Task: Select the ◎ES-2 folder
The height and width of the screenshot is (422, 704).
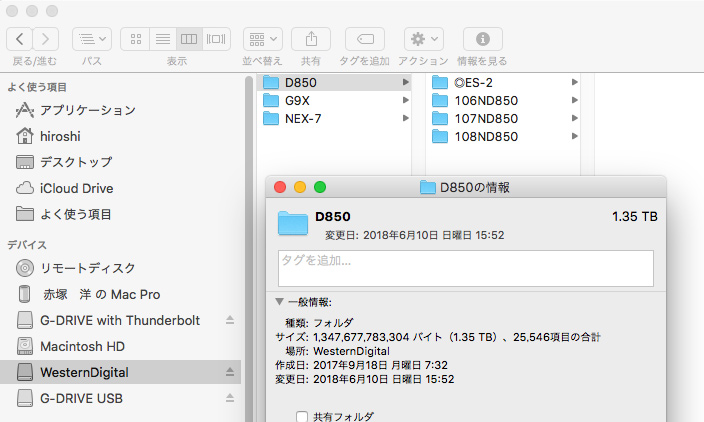Action: 503,83
